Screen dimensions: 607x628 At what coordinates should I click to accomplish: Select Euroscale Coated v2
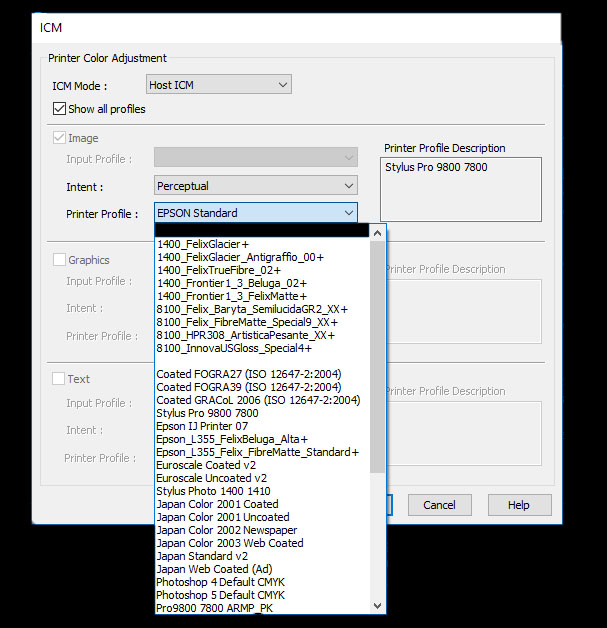(x=262, y=465)
